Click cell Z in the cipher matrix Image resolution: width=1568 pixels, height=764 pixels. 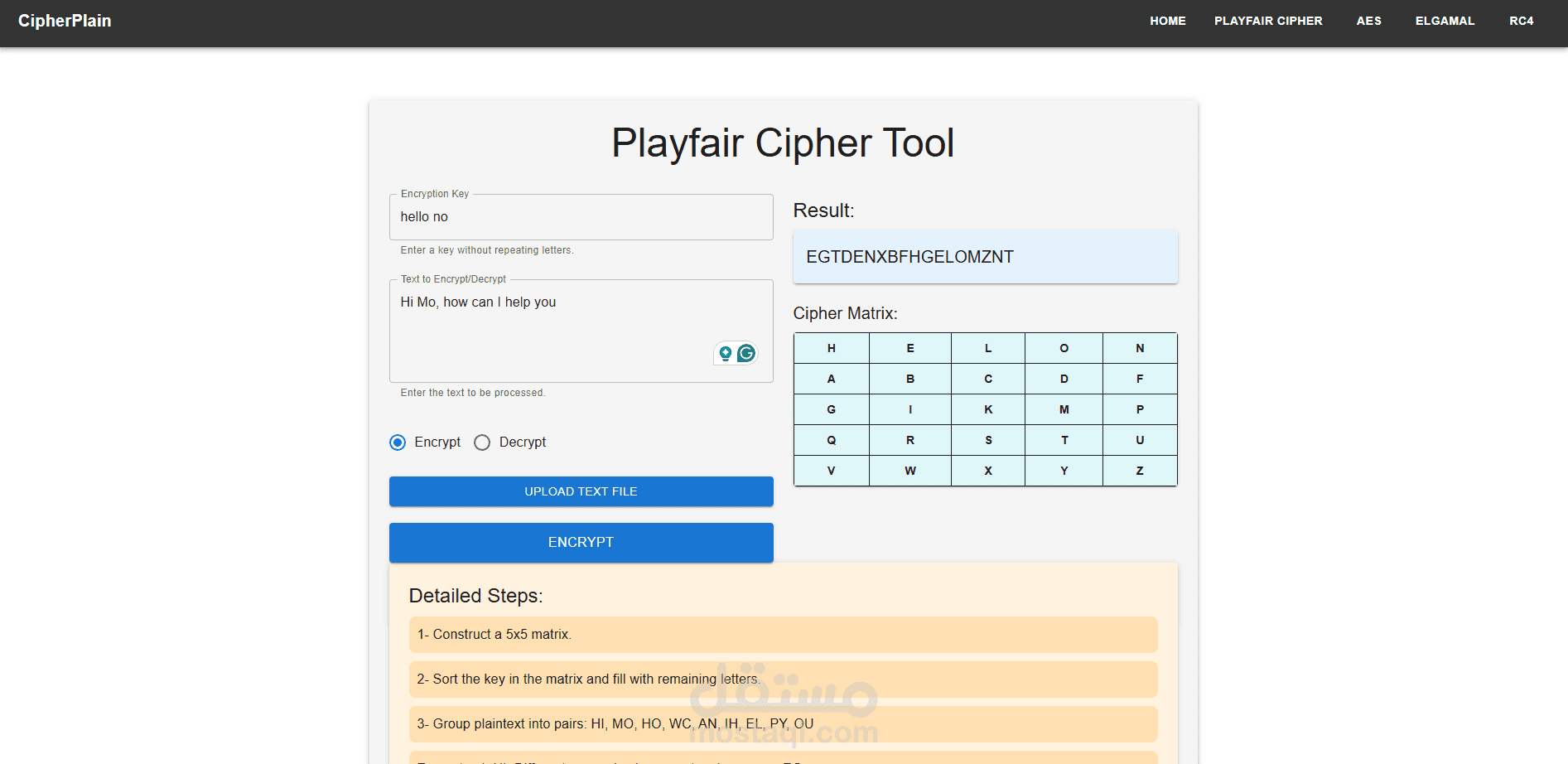pos(1140,470)
